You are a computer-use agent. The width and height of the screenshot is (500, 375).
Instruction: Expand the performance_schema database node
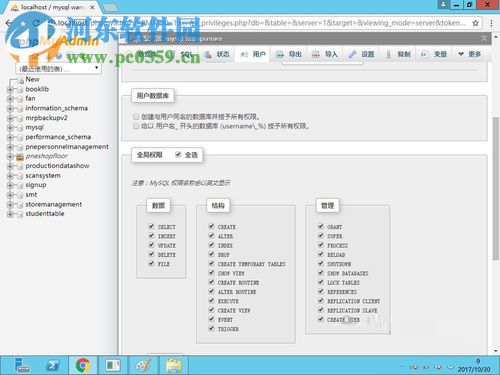pyautogui.click(x=10, y=137)
